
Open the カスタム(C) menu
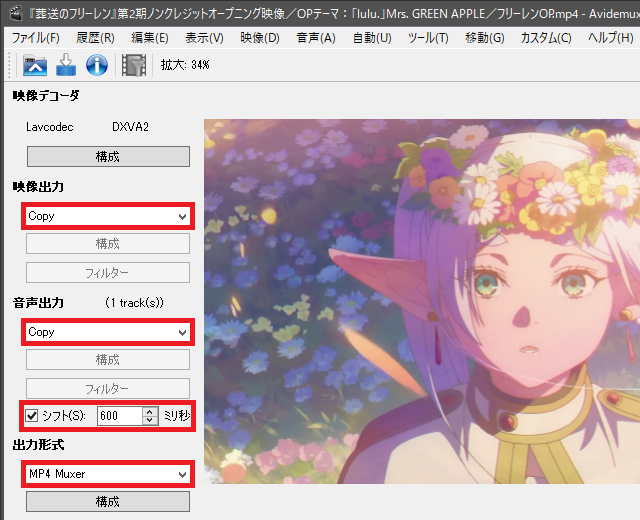coord(546,38)
